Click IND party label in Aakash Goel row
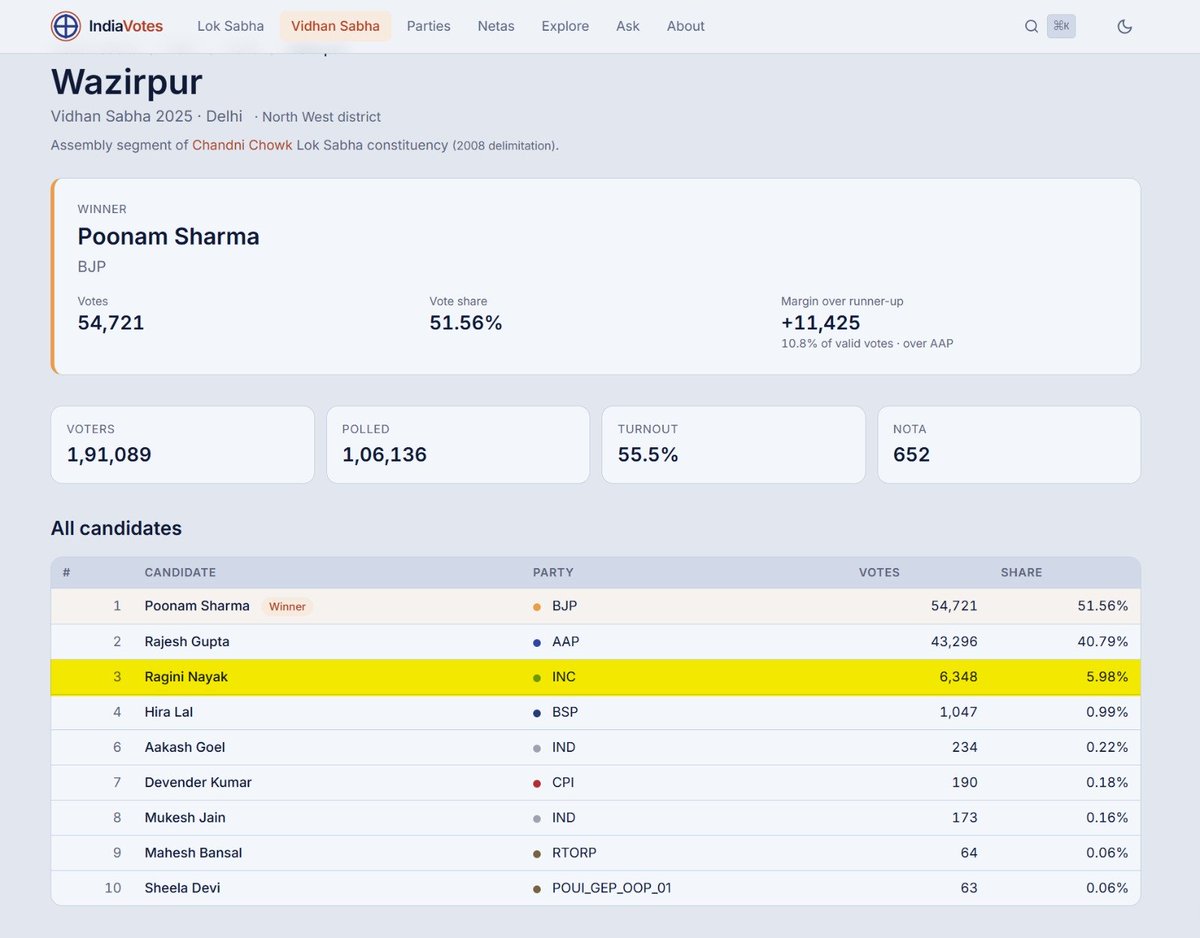 [564, 747]
